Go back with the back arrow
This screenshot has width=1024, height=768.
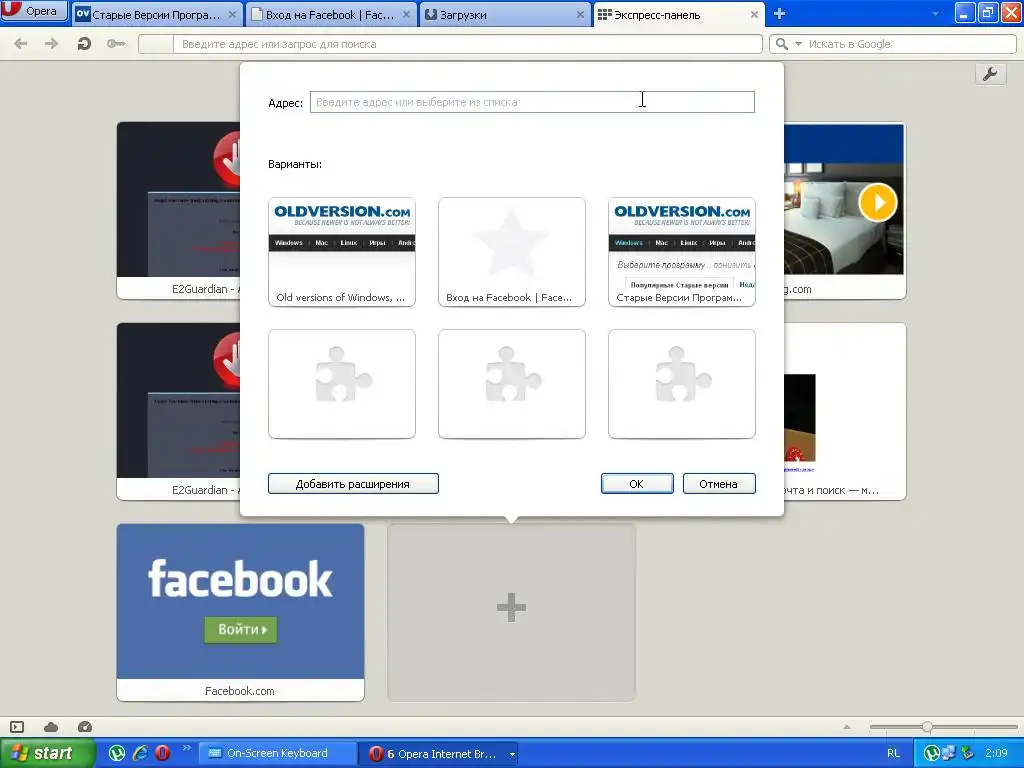(21, 44)
